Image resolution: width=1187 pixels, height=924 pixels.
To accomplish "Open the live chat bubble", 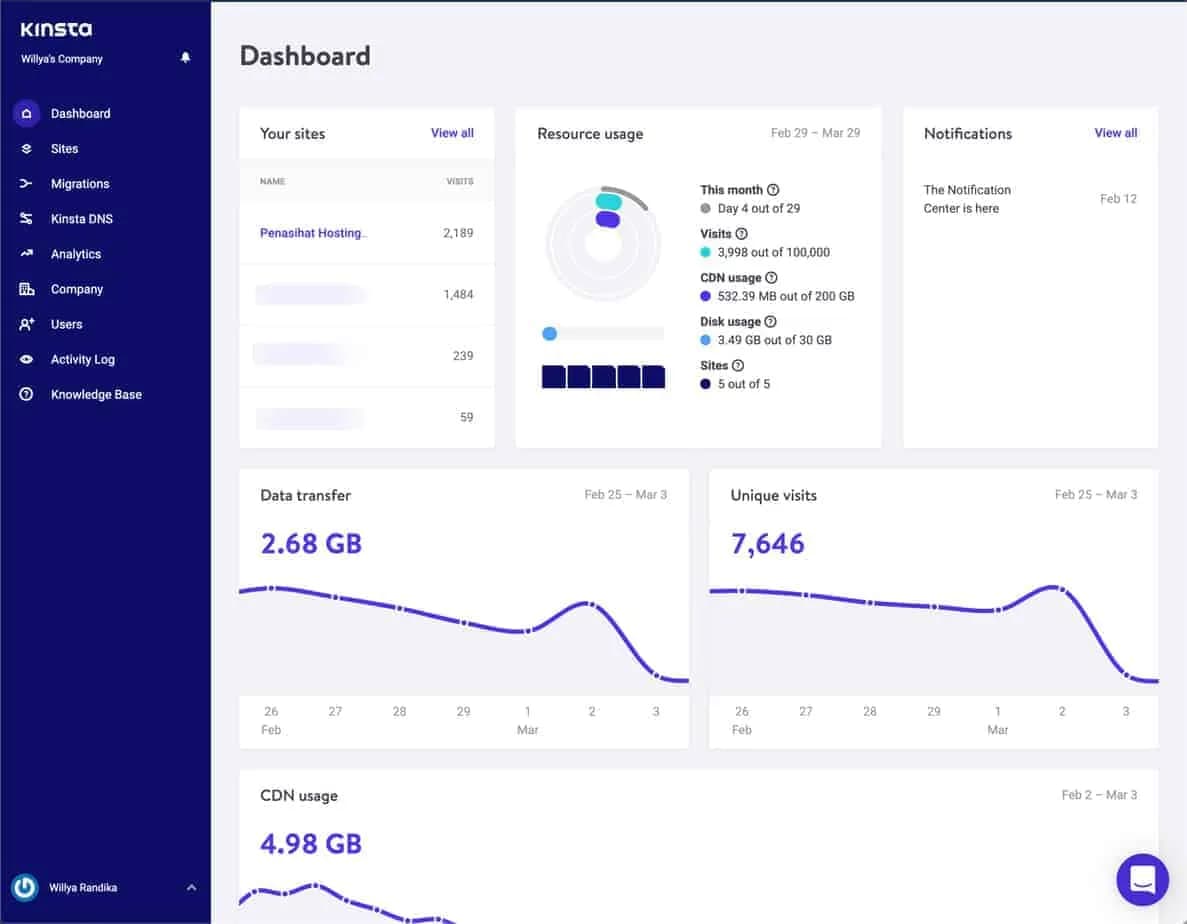I will click(x=1142, y=879).
